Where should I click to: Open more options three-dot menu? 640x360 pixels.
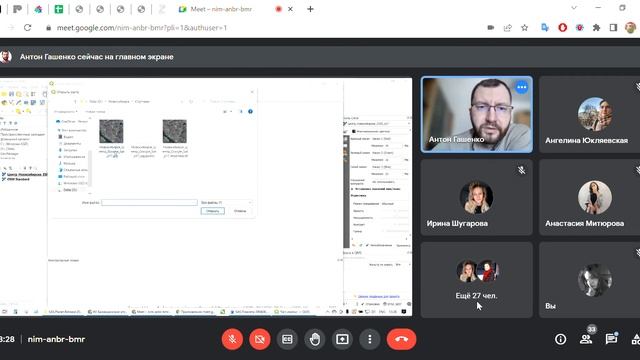tap(370, 339)
